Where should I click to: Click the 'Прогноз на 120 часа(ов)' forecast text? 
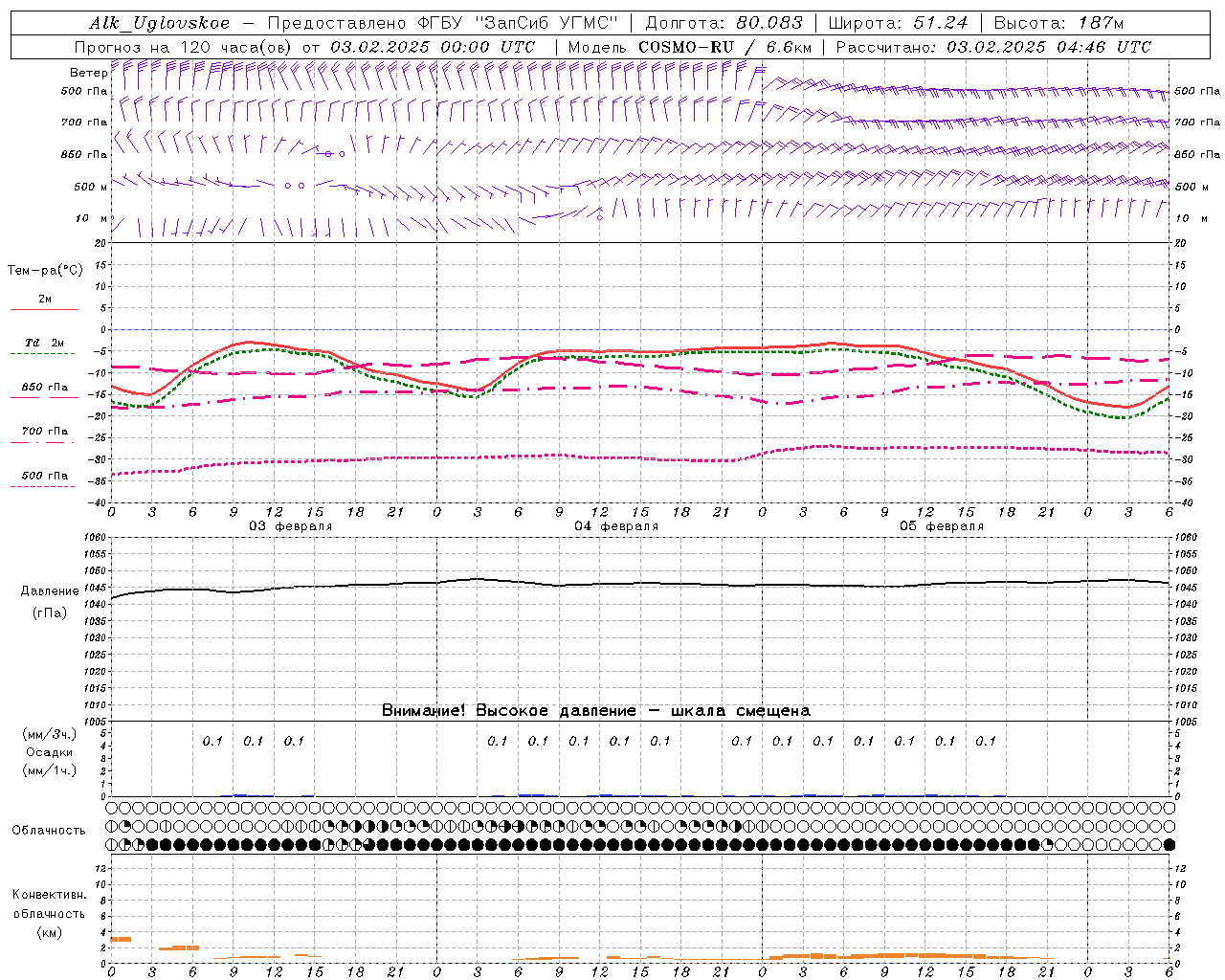coord(185,47)
